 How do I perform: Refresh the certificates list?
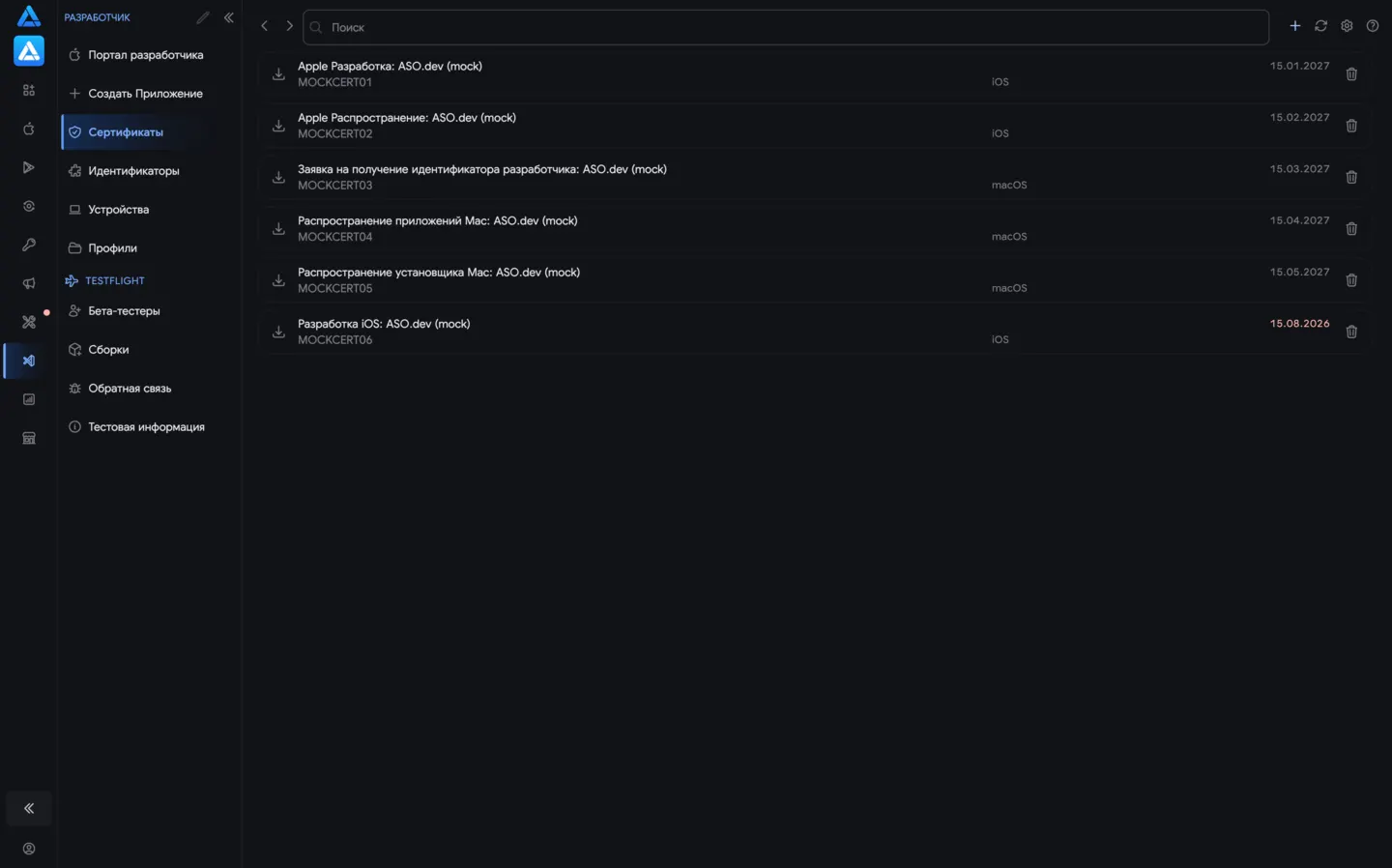click(x=1320, y=26)
